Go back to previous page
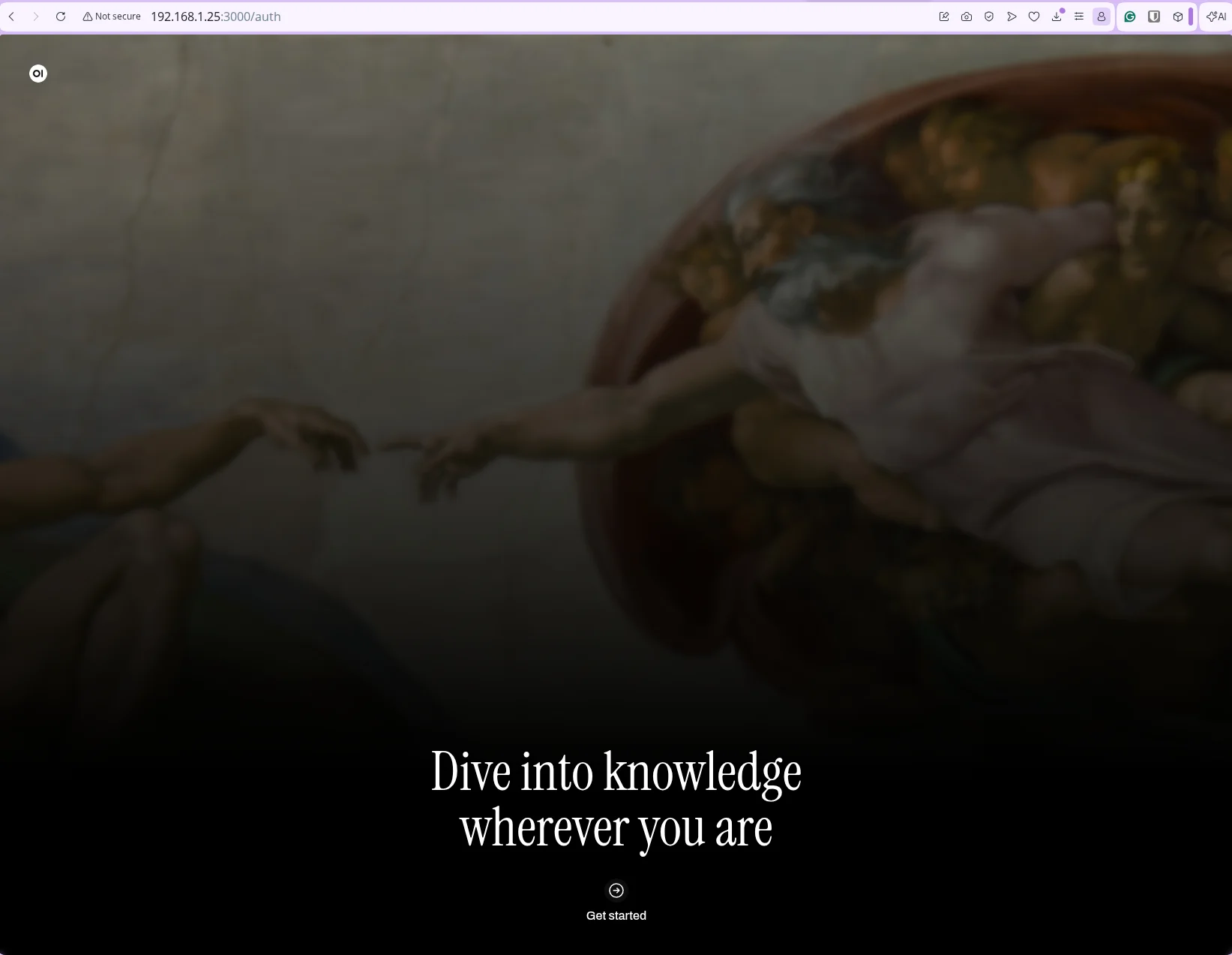Viewport: 1232px width, 955px height. [x=12, y=17]
